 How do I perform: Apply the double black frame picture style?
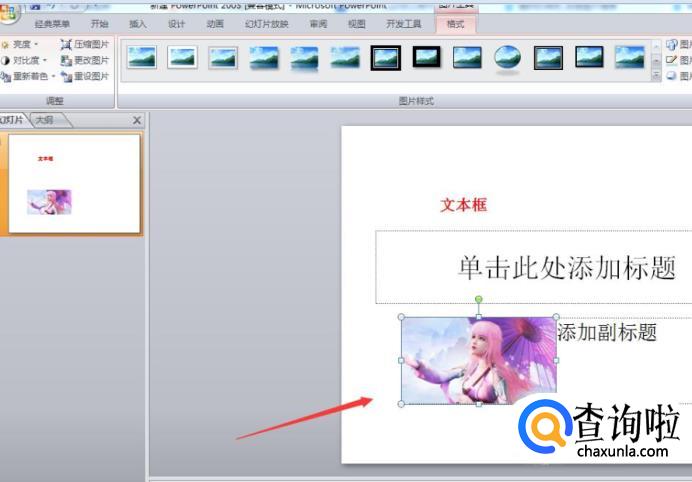(x=386, y=58)
